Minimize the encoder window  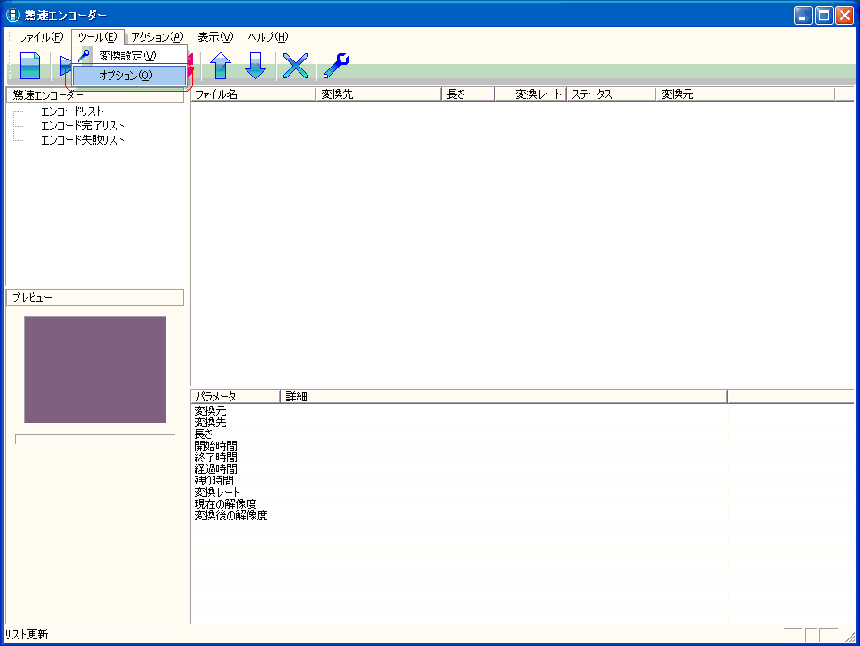pos(804,15)
